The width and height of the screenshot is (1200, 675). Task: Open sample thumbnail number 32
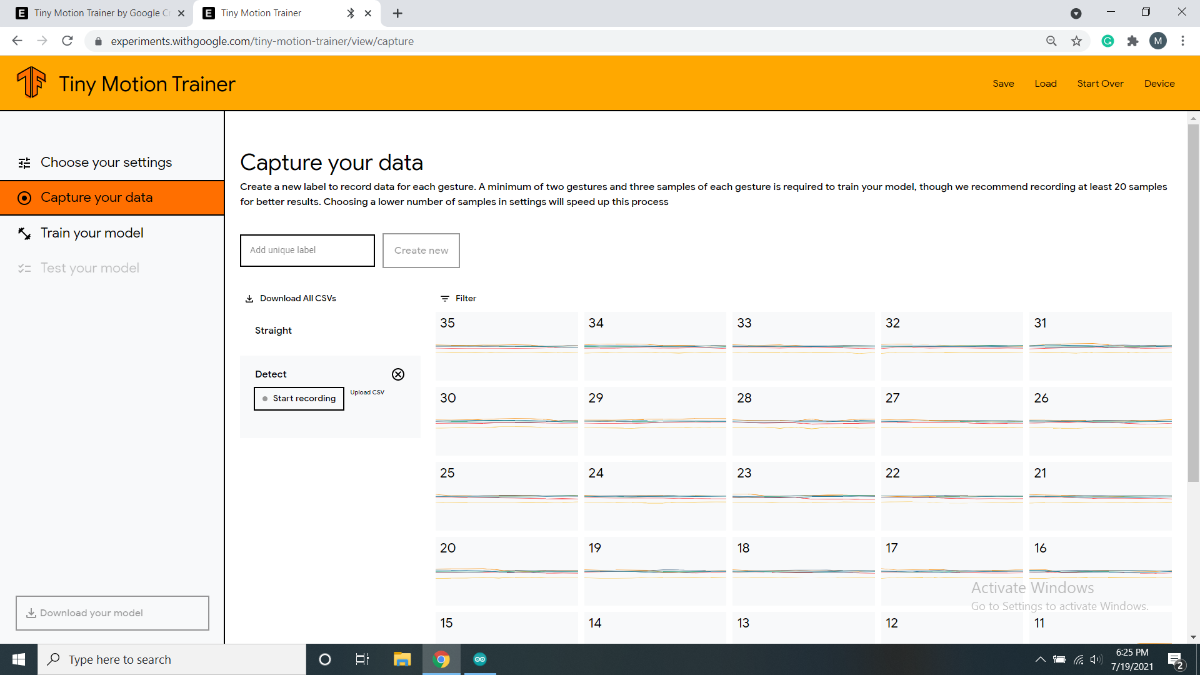tap(952, 346)
